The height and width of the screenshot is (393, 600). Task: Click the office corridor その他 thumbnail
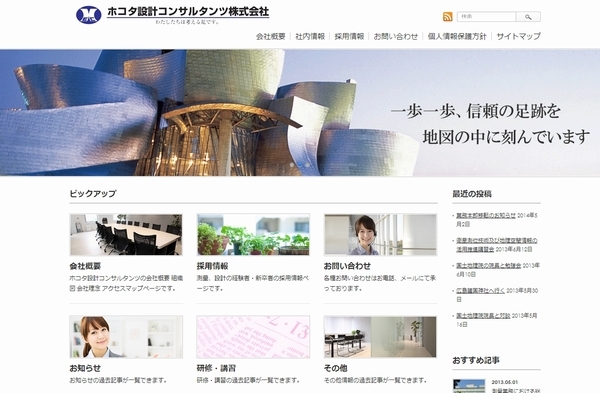click(380, 337)
